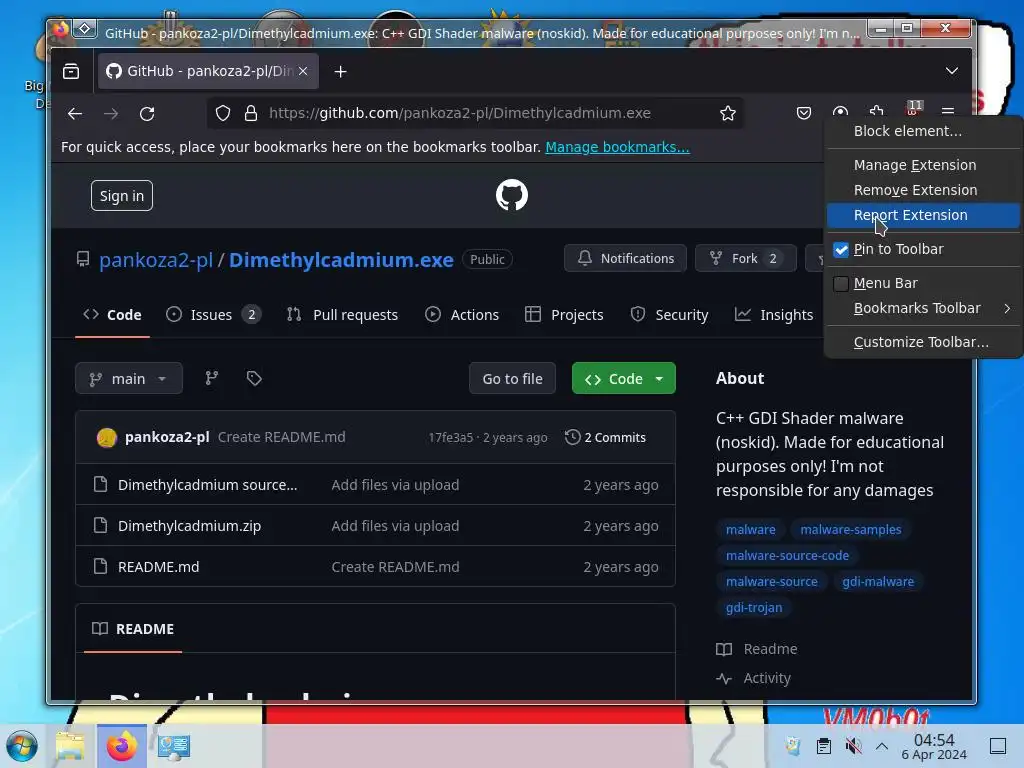Select Manage Extension menu item

(x=923, y=165)
